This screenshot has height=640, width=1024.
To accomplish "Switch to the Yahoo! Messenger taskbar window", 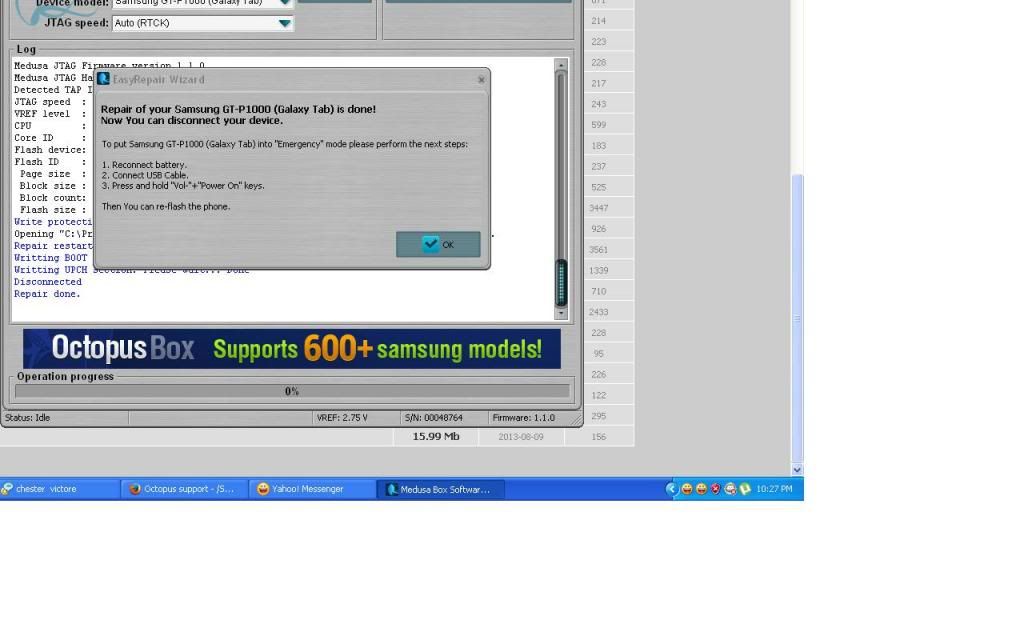I will pyautogui.click(x=312, y=489).
